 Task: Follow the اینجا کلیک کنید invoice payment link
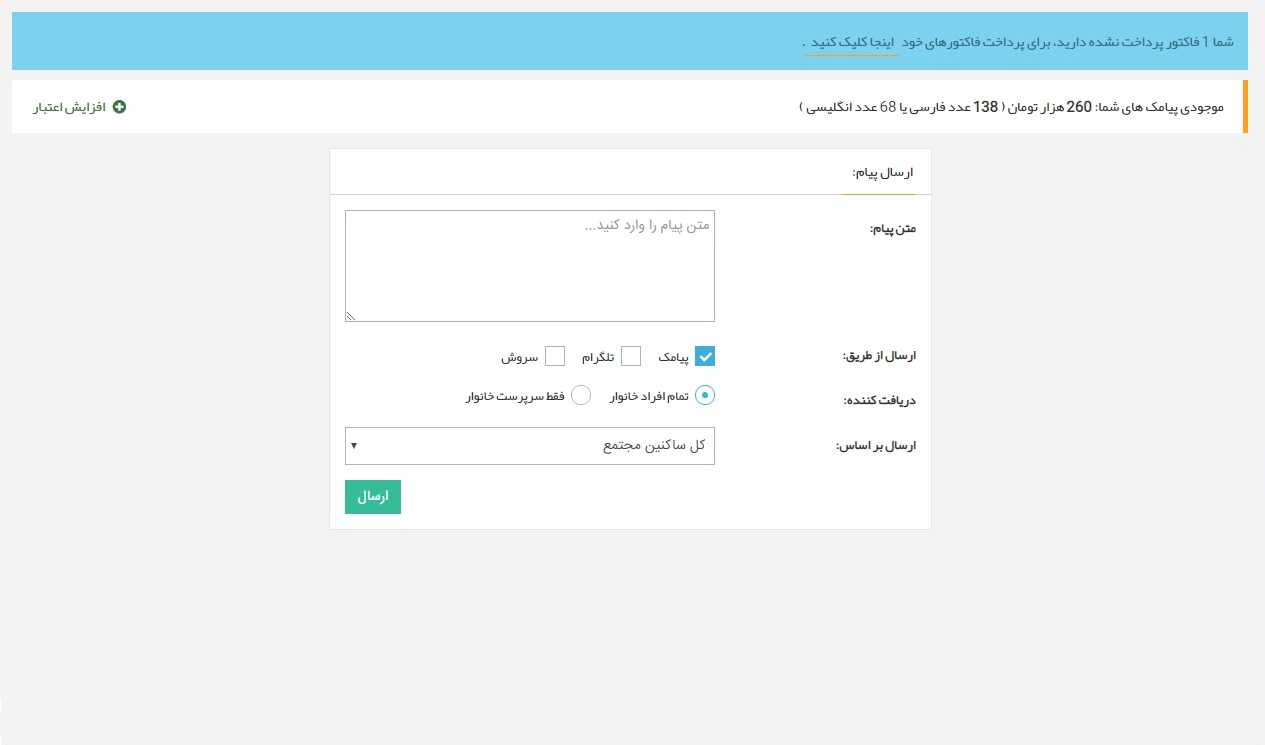(x=854, y=42)
